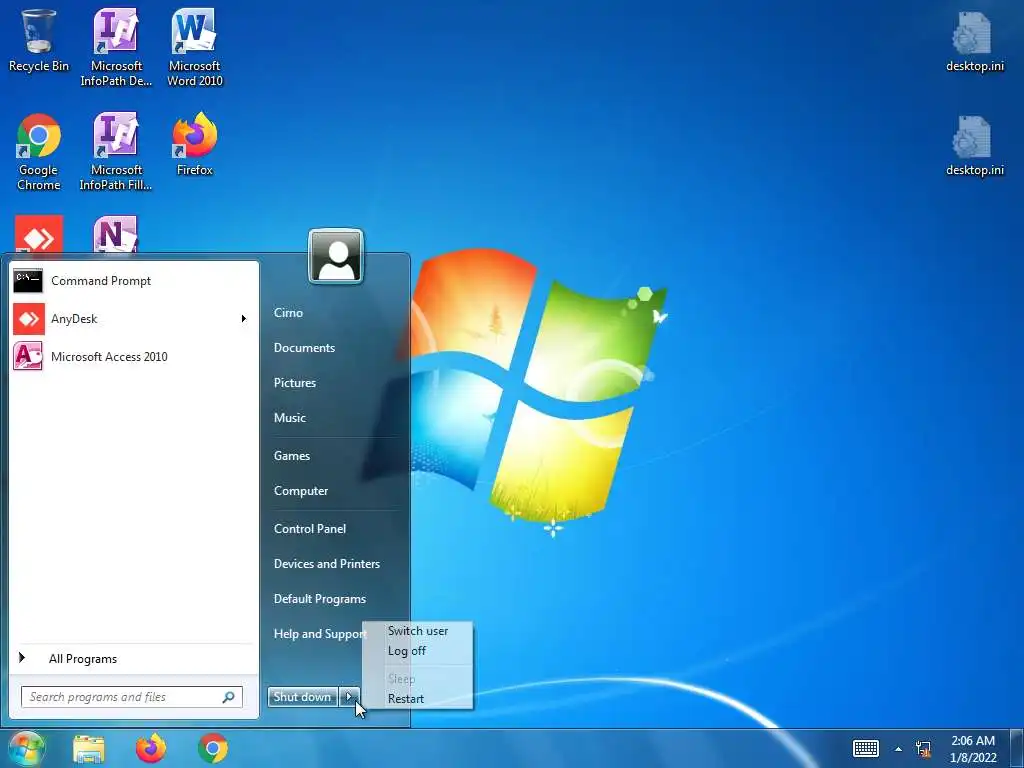Launch Microsoft Access 2010 from Start menu
The height and width of the screenshot is (768, 1024).
[133, 357]
